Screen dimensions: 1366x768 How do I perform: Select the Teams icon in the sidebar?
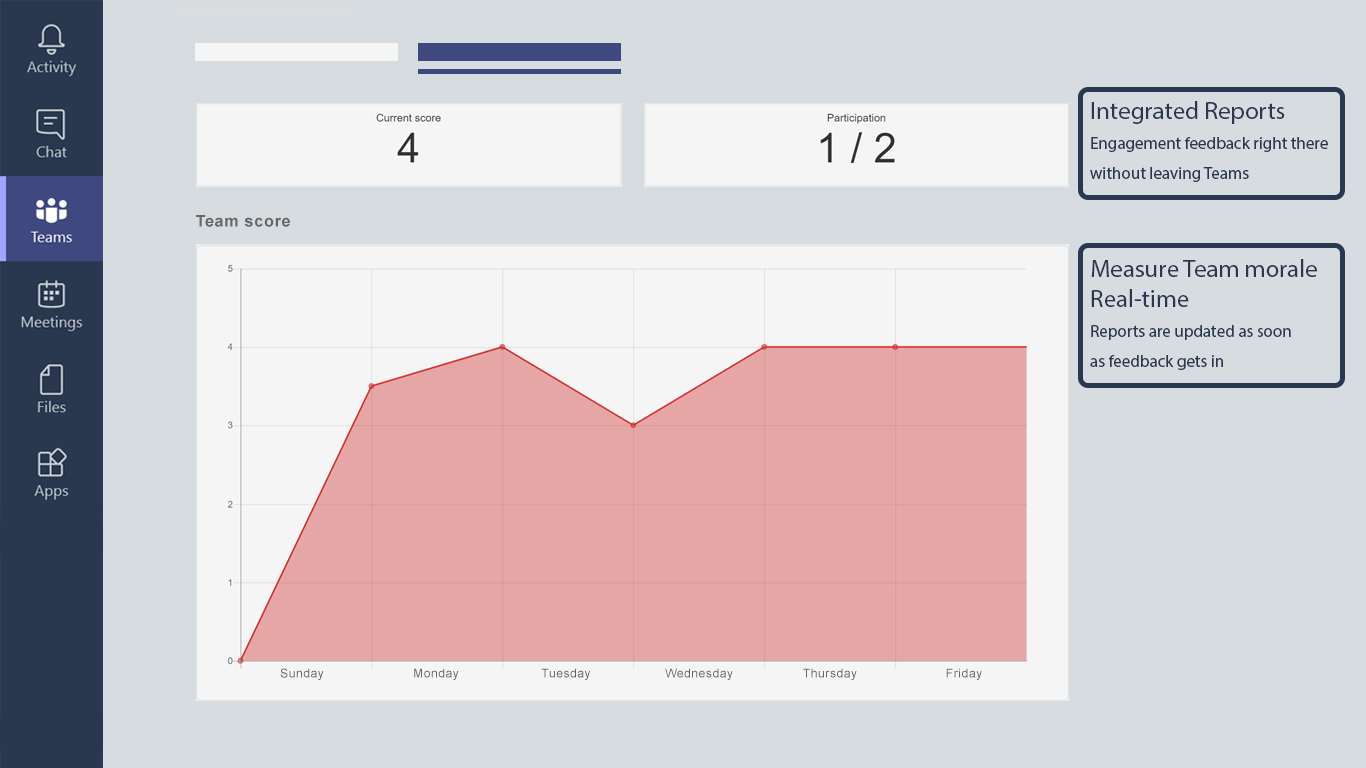[x=51, y=219]
